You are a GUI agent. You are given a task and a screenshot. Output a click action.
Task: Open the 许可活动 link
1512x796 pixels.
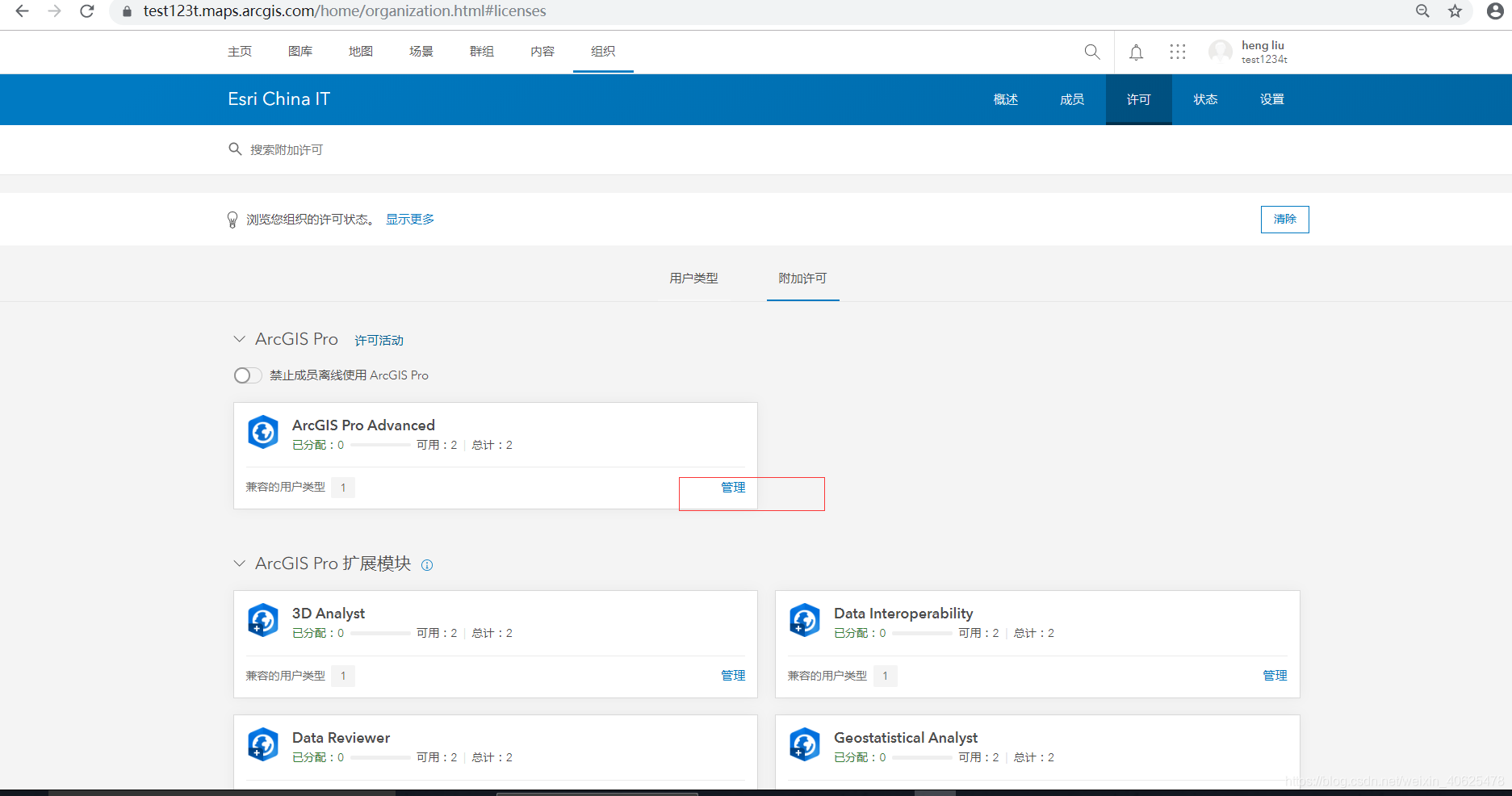[x=379, y=341]
